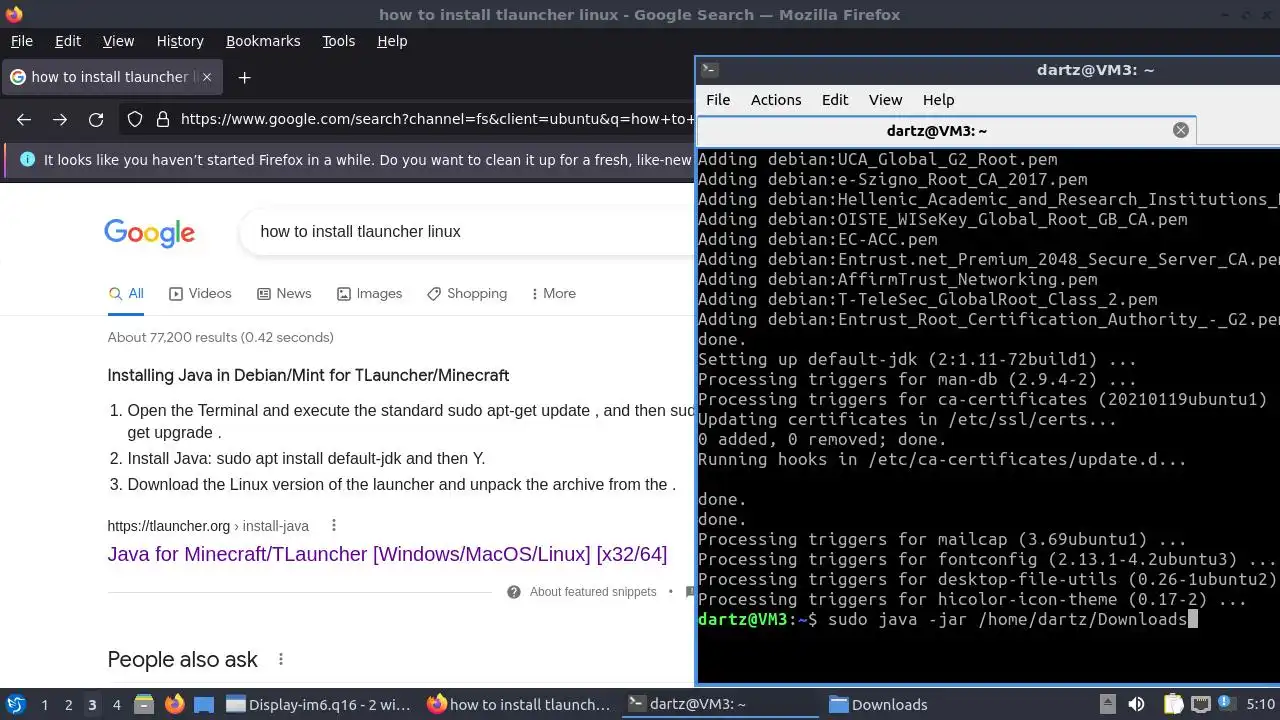Open the terminal File menu
The height and width of the screenshot is (720, 1280).
(718, 100)
